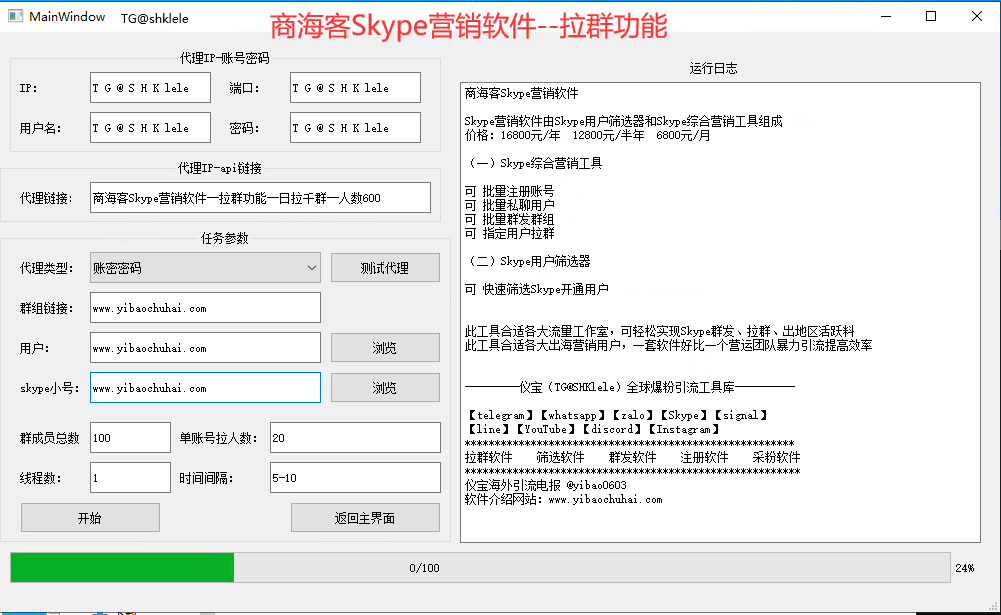Click log line 可 快速筛选Skype开通用户
This screenshot has width=1001, height=615.
coord(537,289)
